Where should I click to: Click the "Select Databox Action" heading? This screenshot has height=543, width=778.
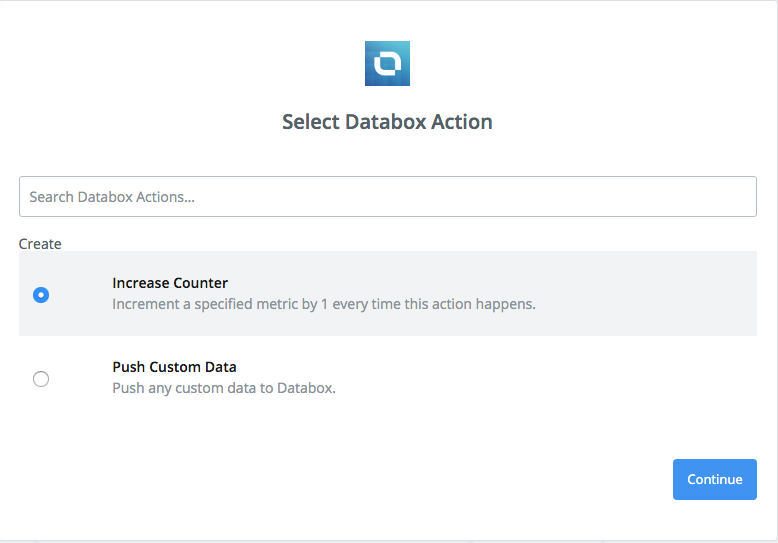tap(387, 122)
